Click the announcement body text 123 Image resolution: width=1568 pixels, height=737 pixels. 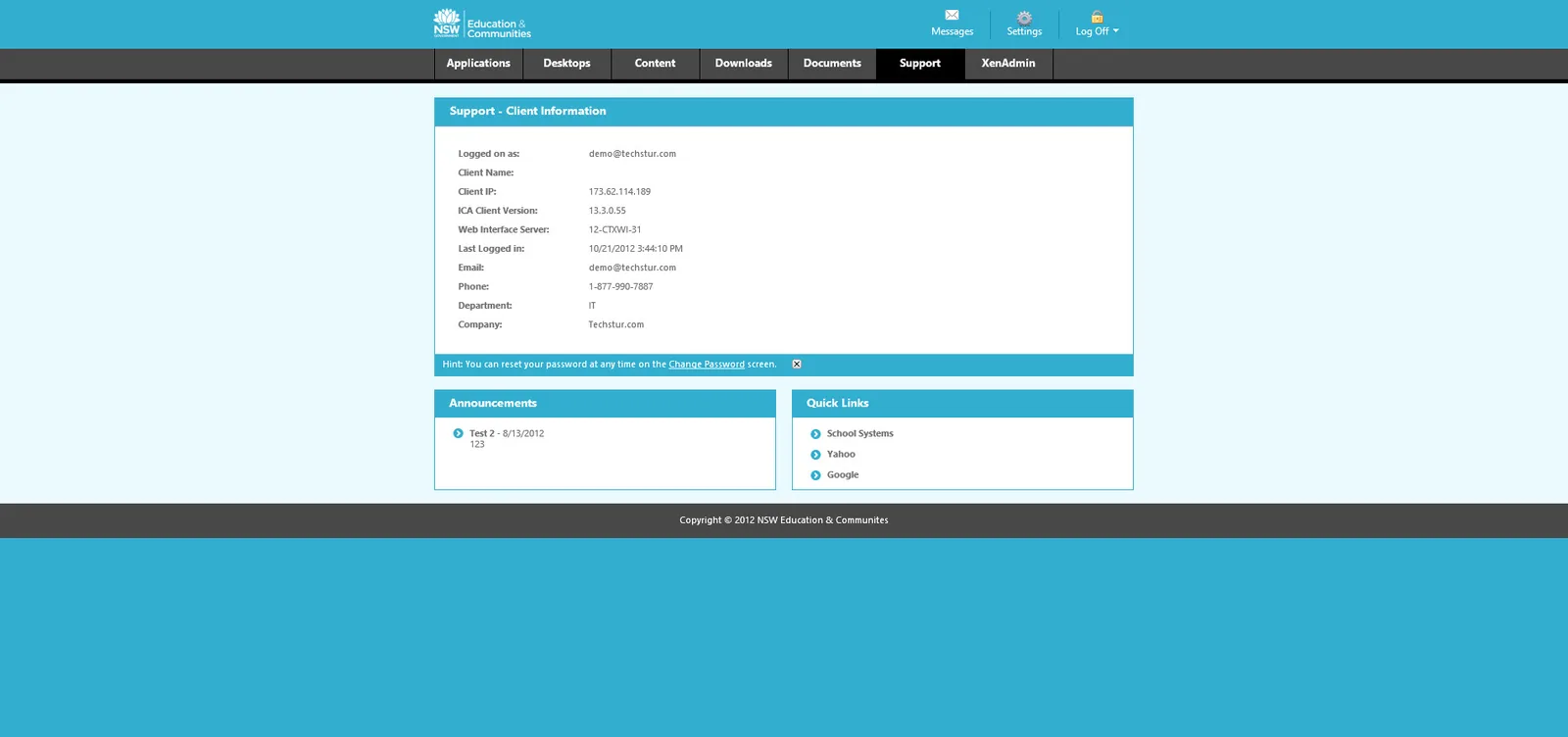click(x=477, y=445)
